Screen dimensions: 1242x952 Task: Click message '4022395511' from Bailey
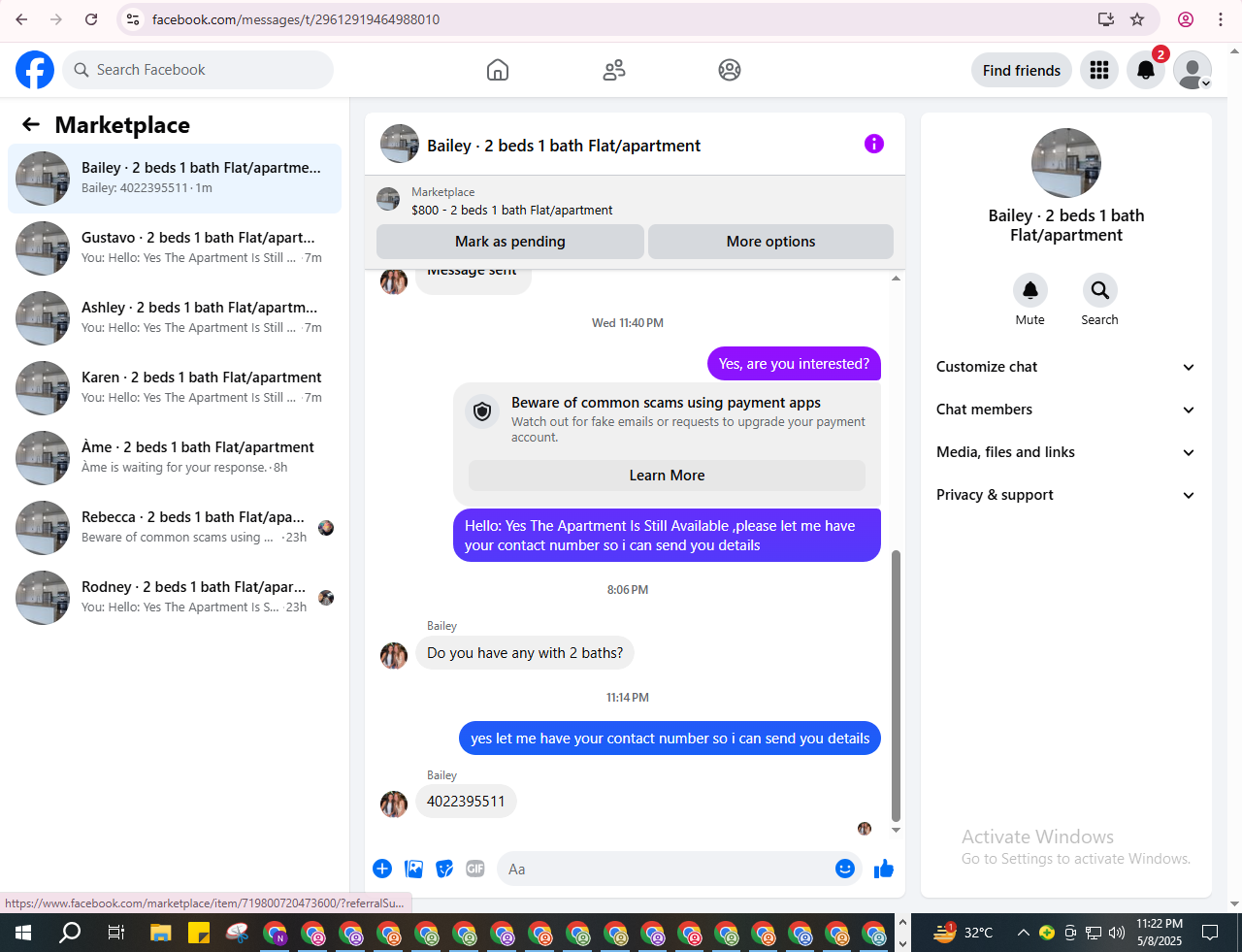click(x=466, y=802)
